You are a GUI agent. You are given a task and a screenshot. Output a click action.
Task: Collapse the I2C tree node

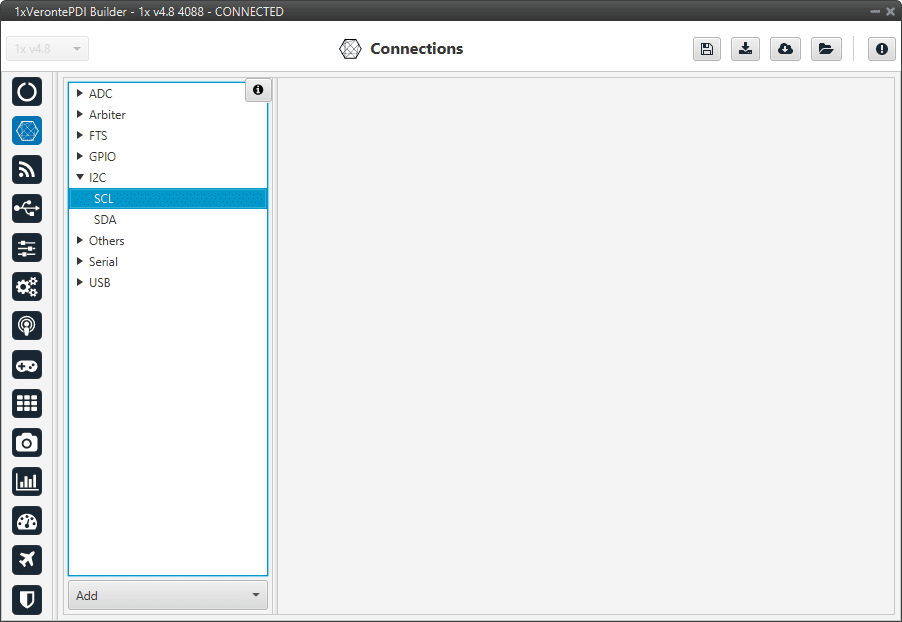coord(80,177)
